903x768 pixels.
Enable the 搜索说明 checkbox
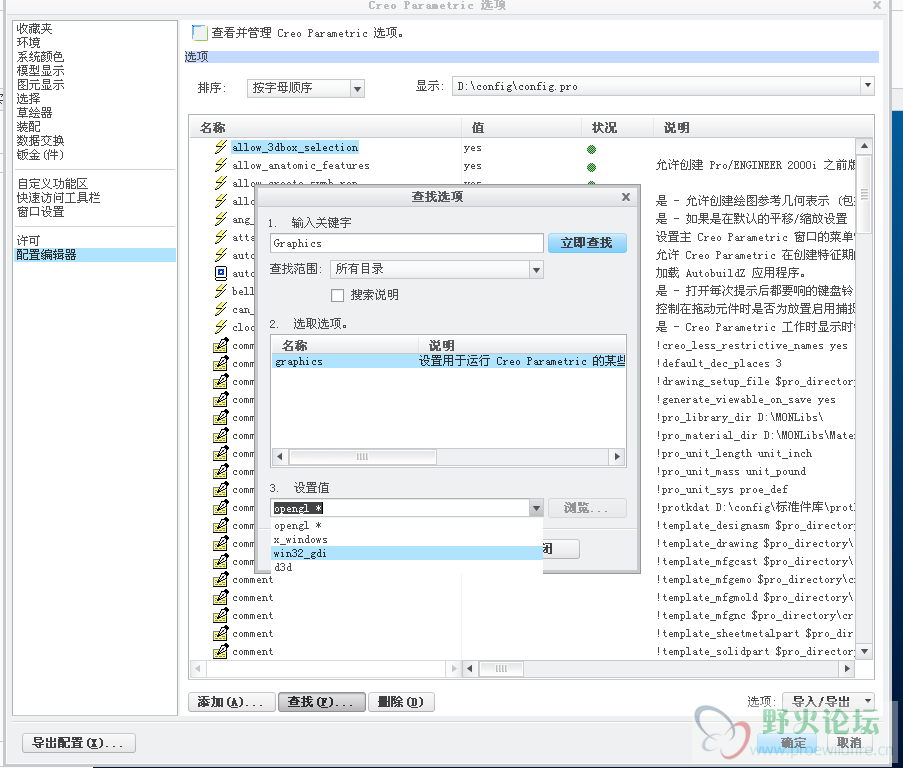click(337, 295)
